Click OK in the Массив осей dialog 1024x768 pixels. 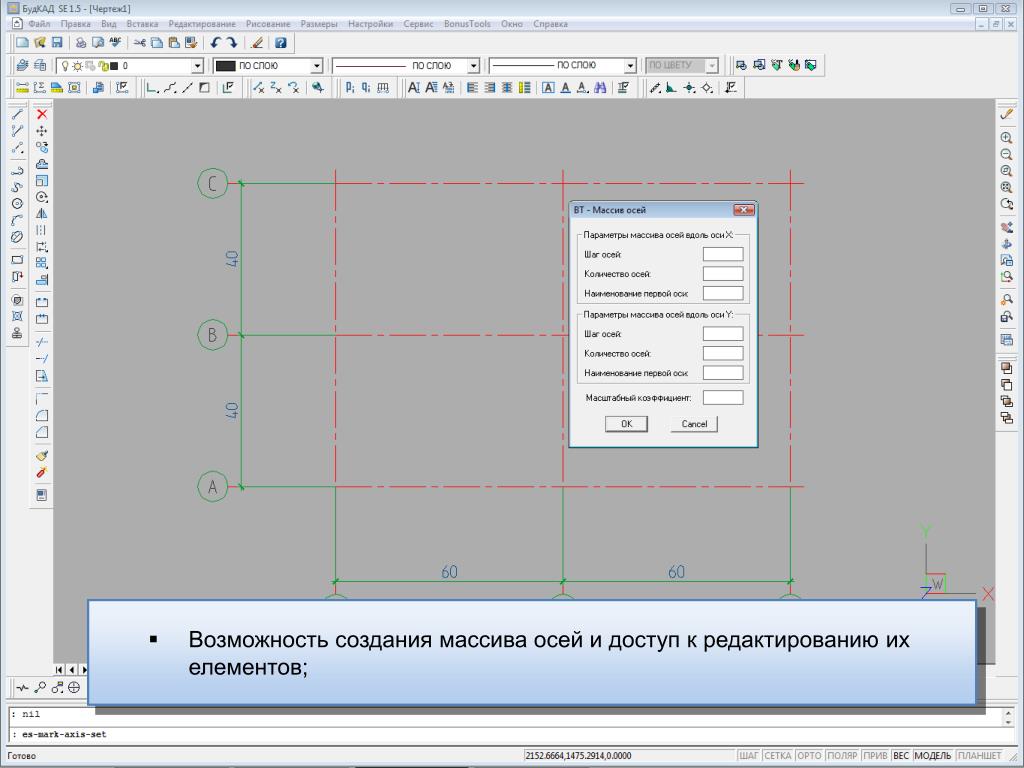click(x=626, y=424)
